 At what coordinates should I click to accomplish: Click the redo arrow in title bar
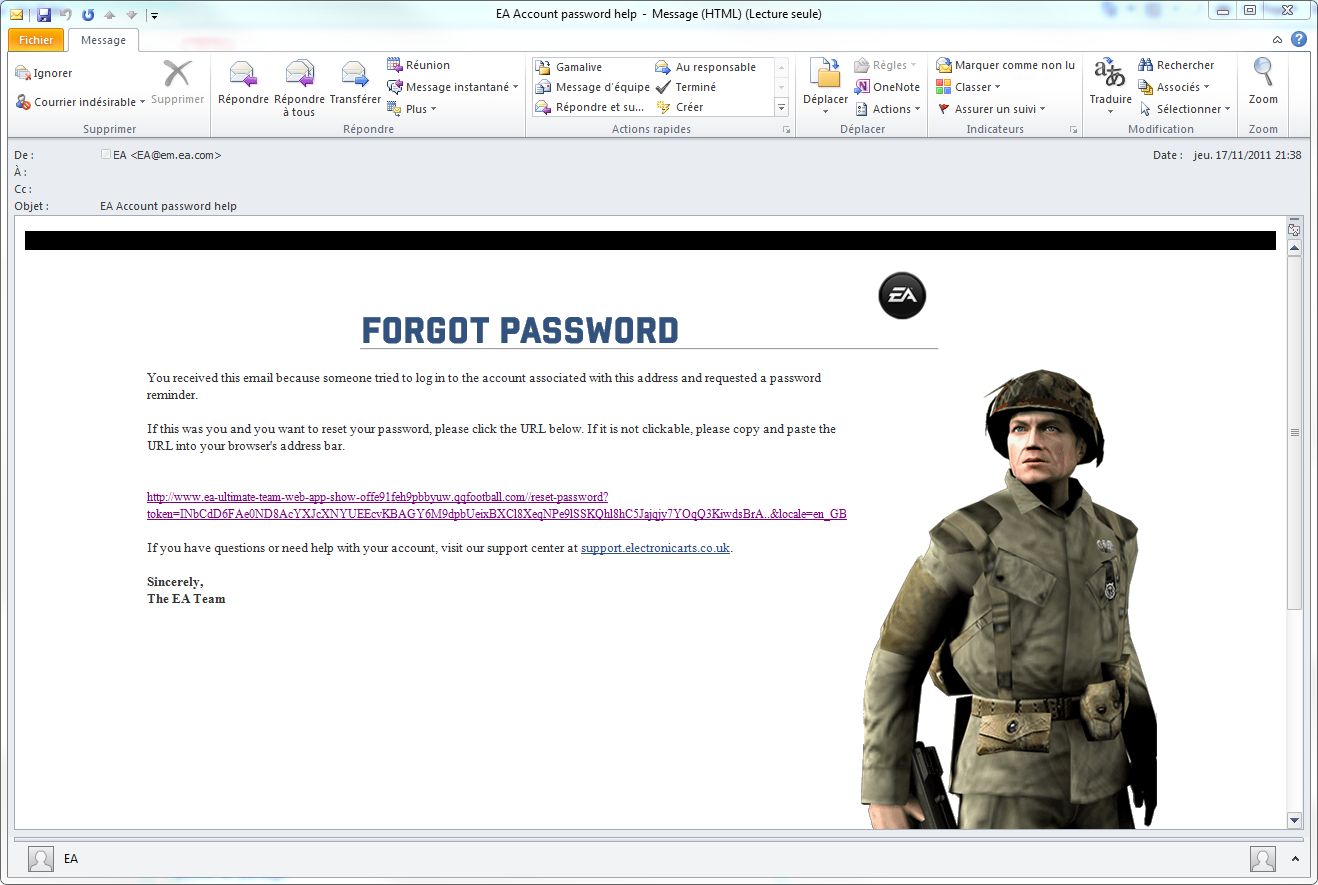point(88,15)
